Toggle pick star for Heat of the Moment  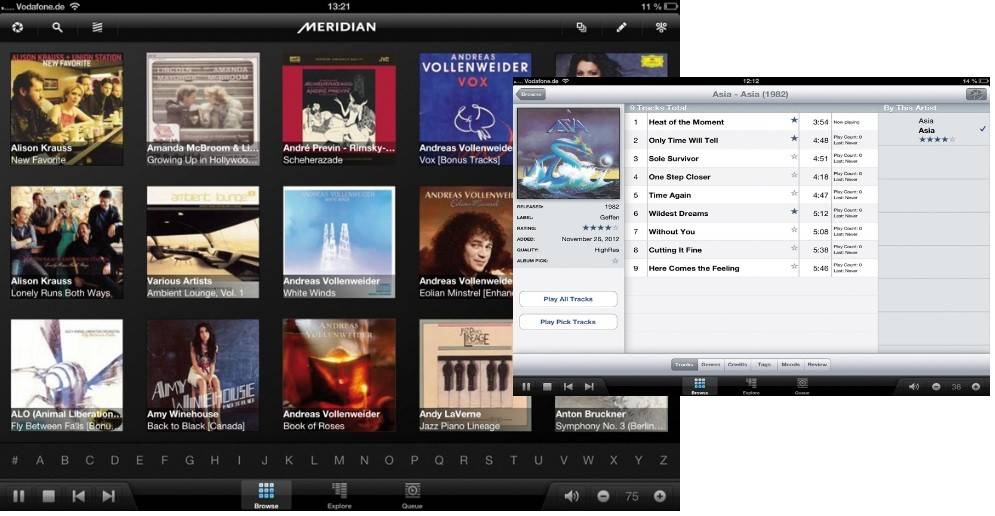click(x=793, y=121)
